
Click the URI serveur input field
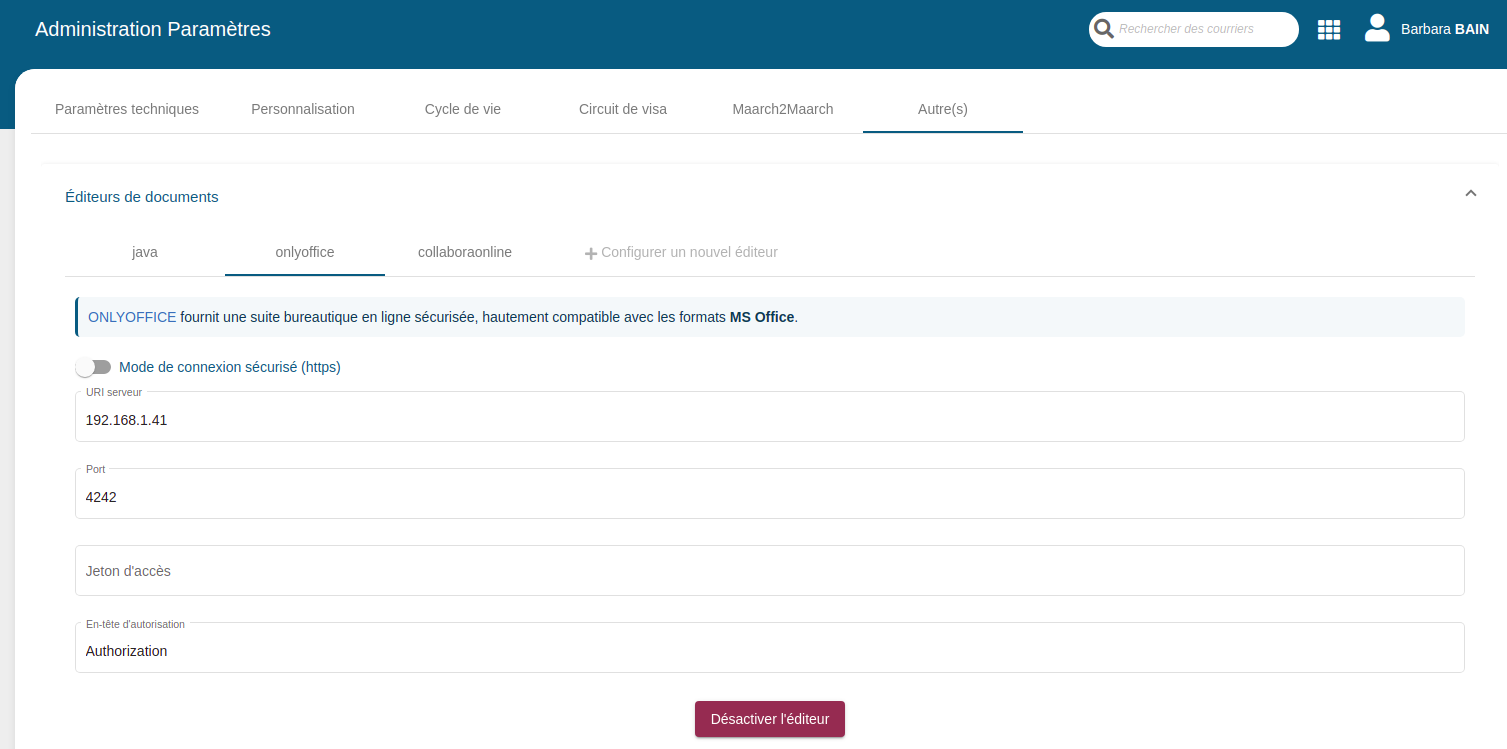pos(769,420)
